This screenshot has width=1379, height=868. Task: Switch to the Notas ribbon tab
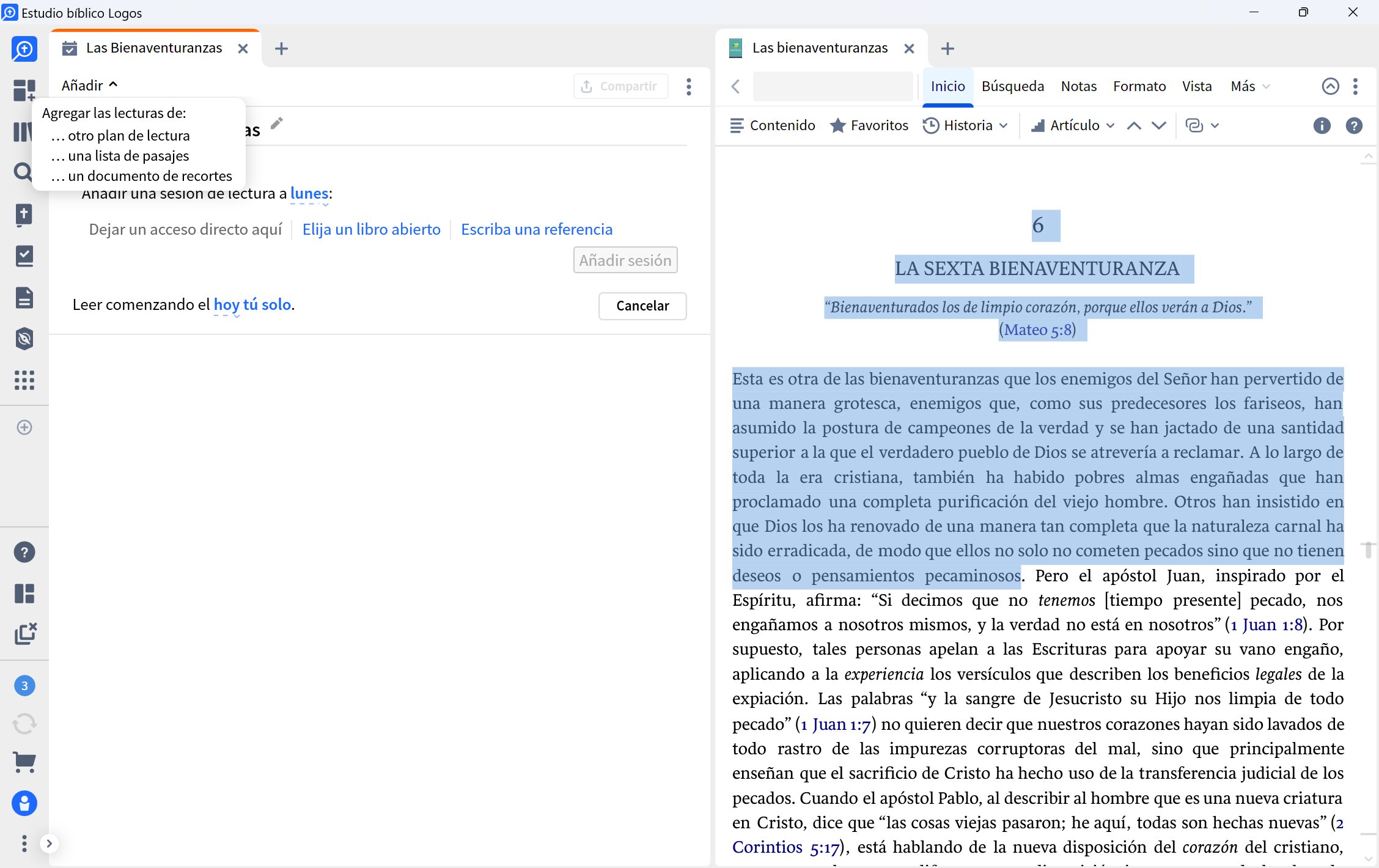click(1079, 86)
